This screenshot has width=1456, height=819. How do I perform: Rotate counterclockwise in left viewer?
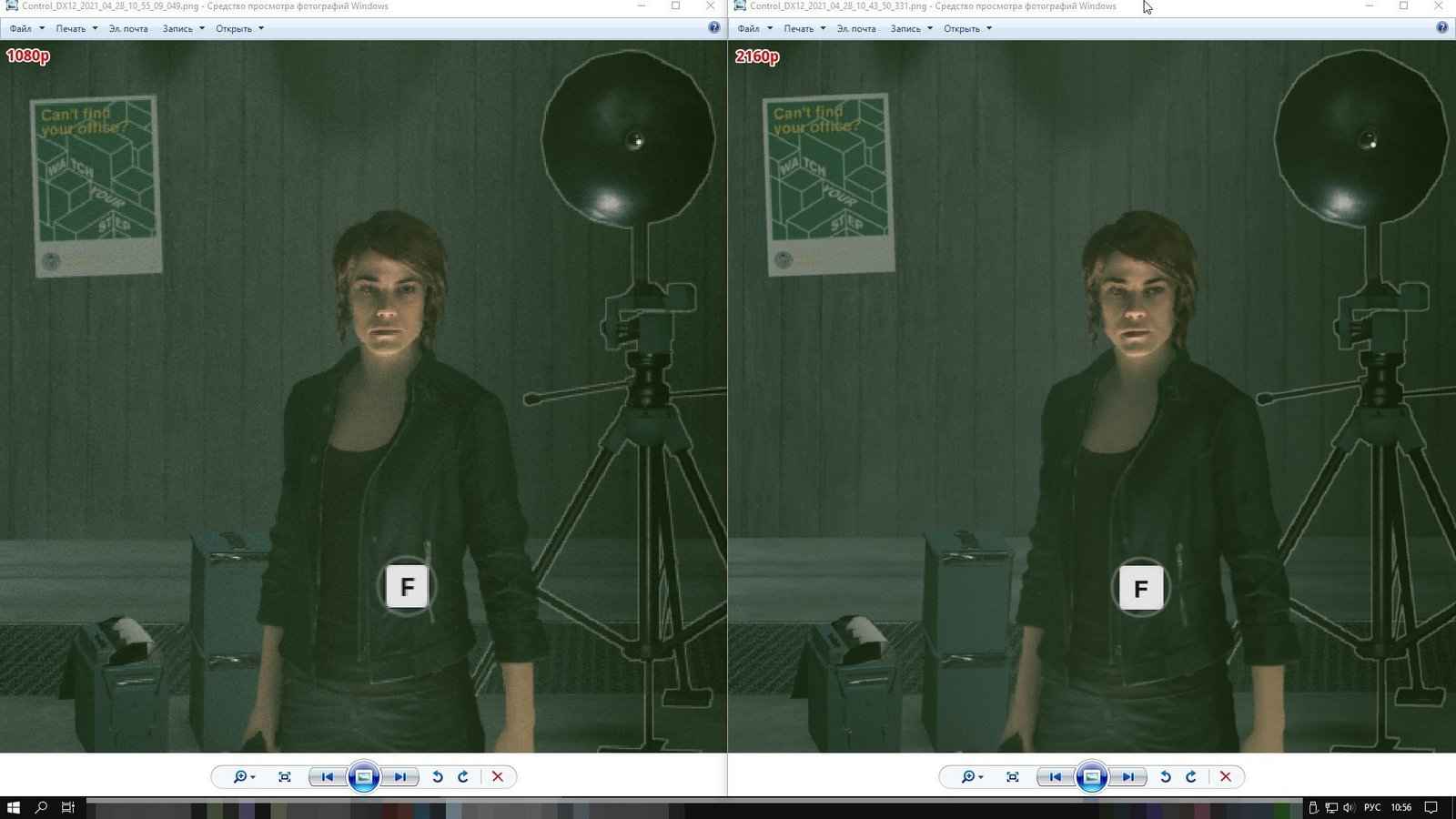click(x=438, y=776)
